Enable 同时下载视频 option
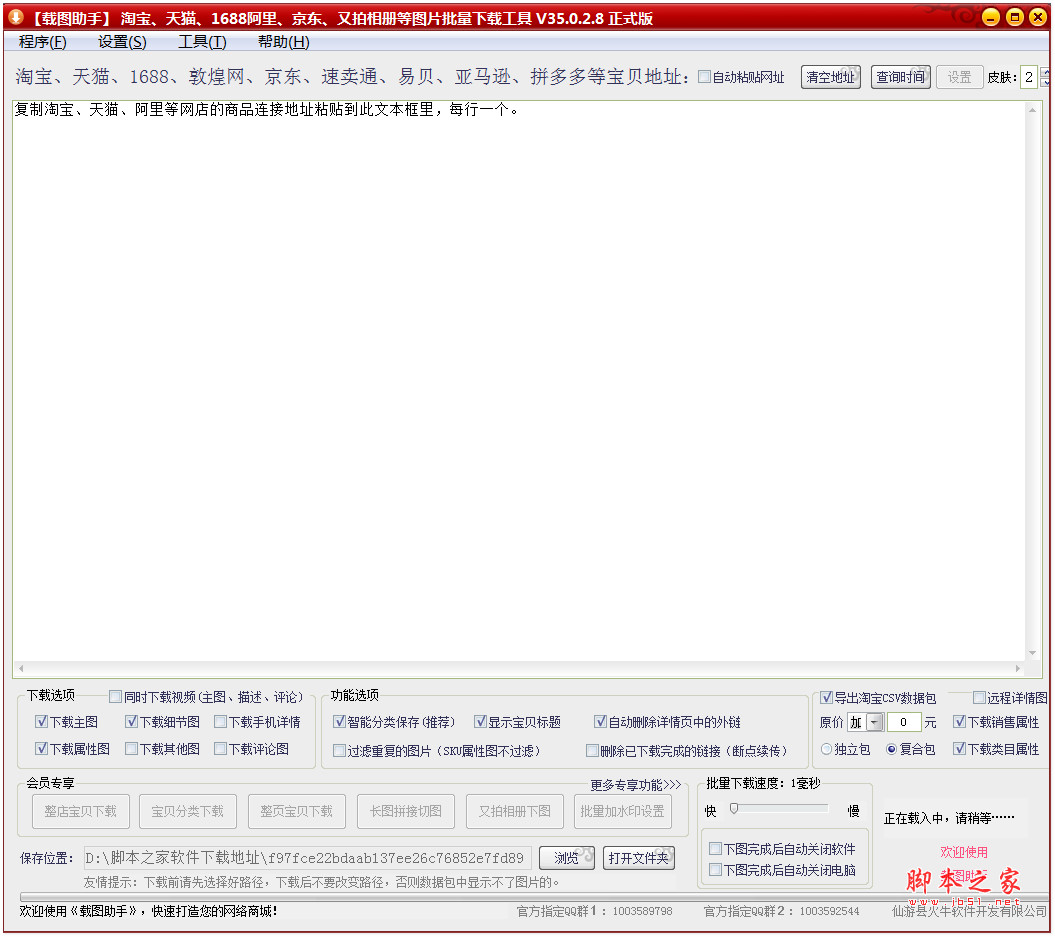The image size is (1055, 937). click(x=115, y=696)
